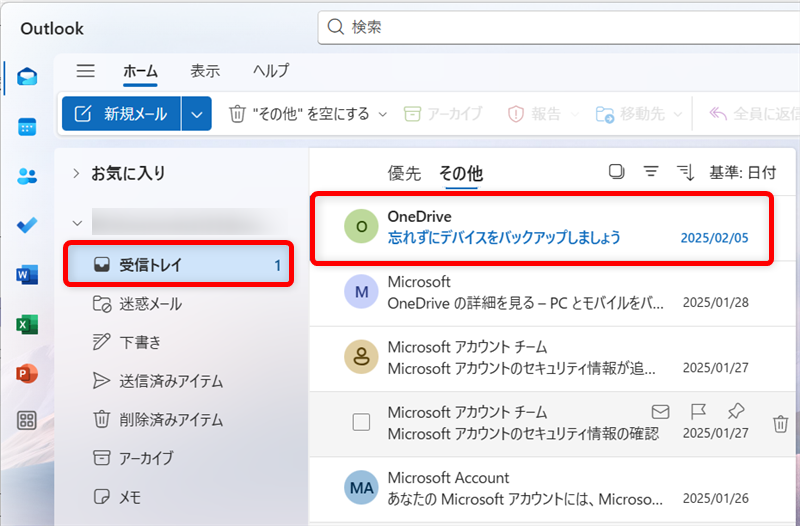
Task: Click the OneDrive sender avatar
Action: point(361,226)
